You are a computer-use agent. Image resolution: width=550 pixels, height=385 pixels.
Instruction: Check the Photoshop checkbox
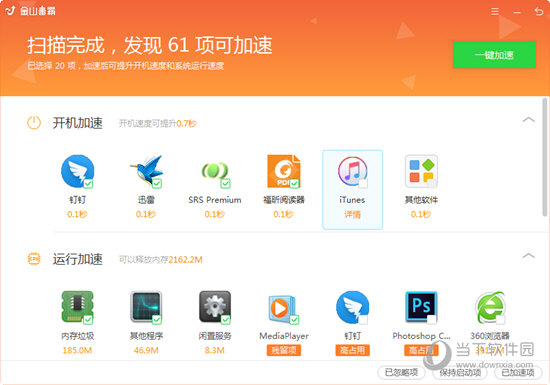[x=432, y=319]
